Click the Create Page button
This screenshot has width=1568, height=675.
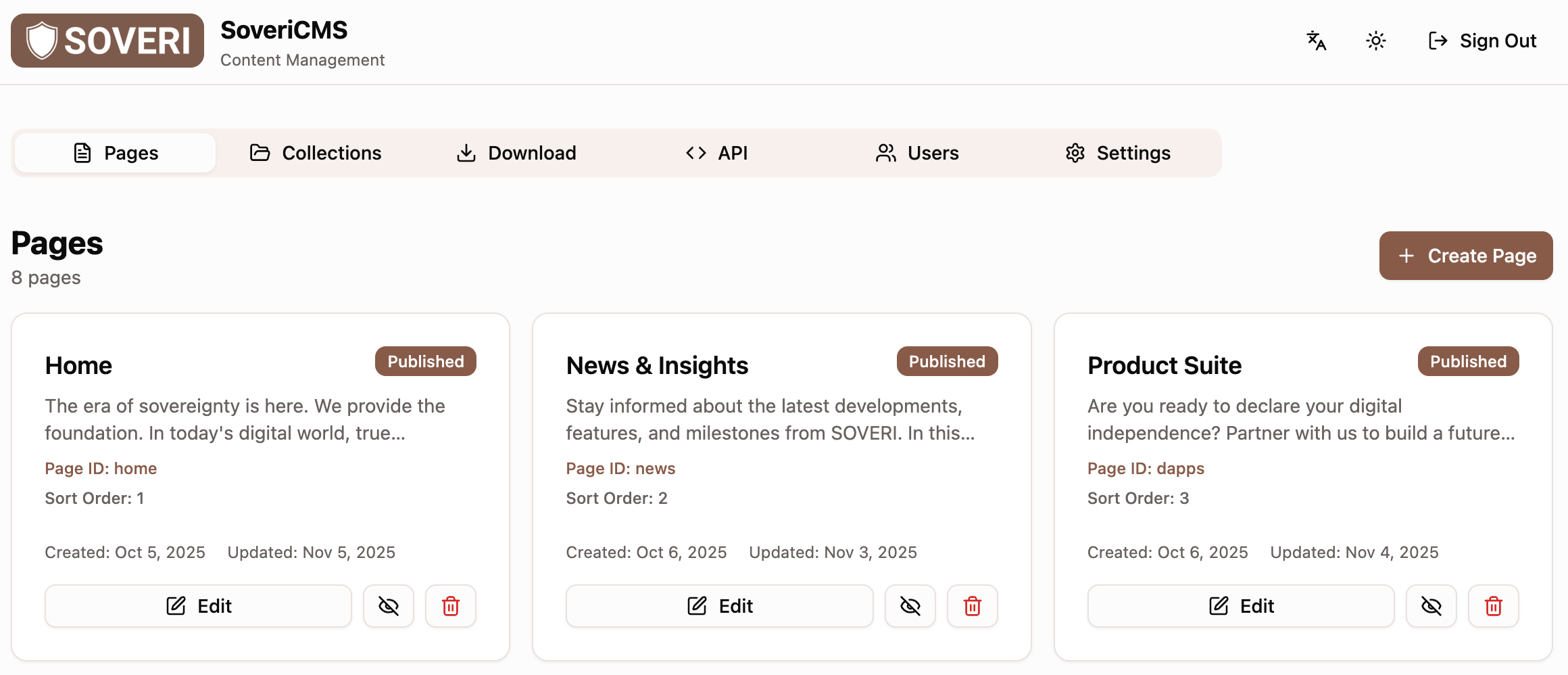pos(1465,256)
